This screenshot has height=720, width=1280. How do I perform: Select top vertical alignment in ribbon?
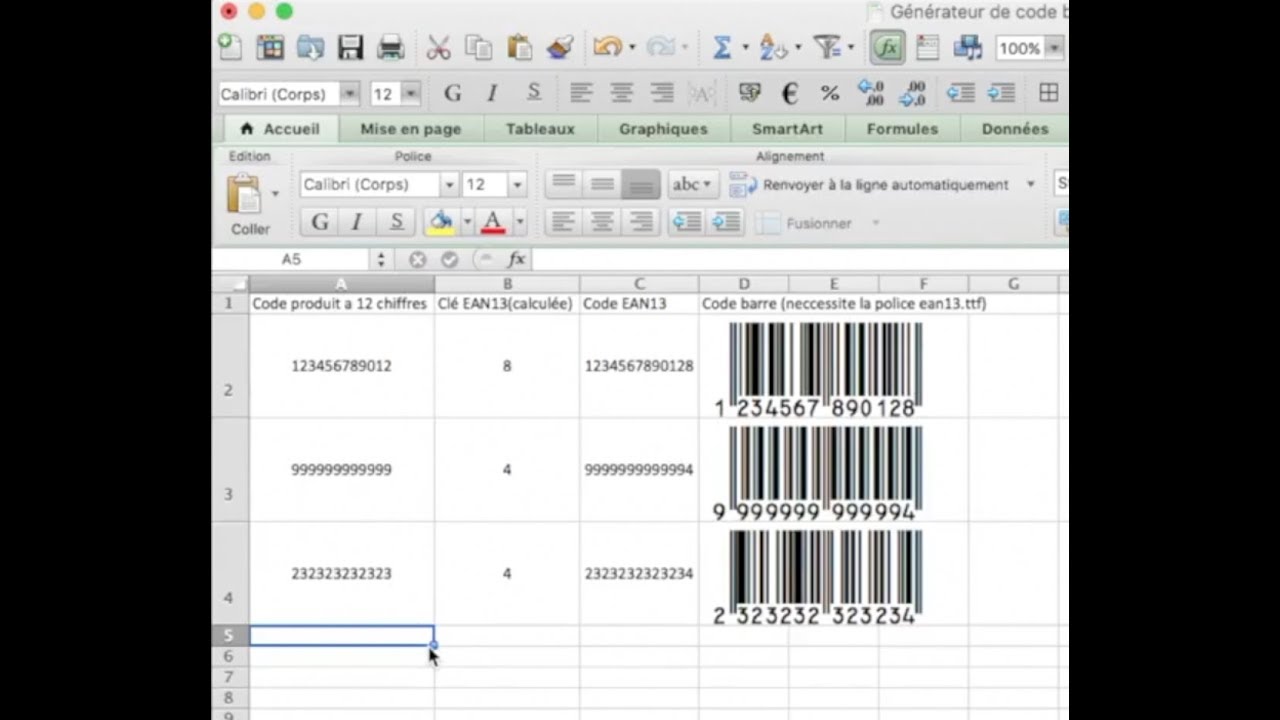click(x=563, y=184)
